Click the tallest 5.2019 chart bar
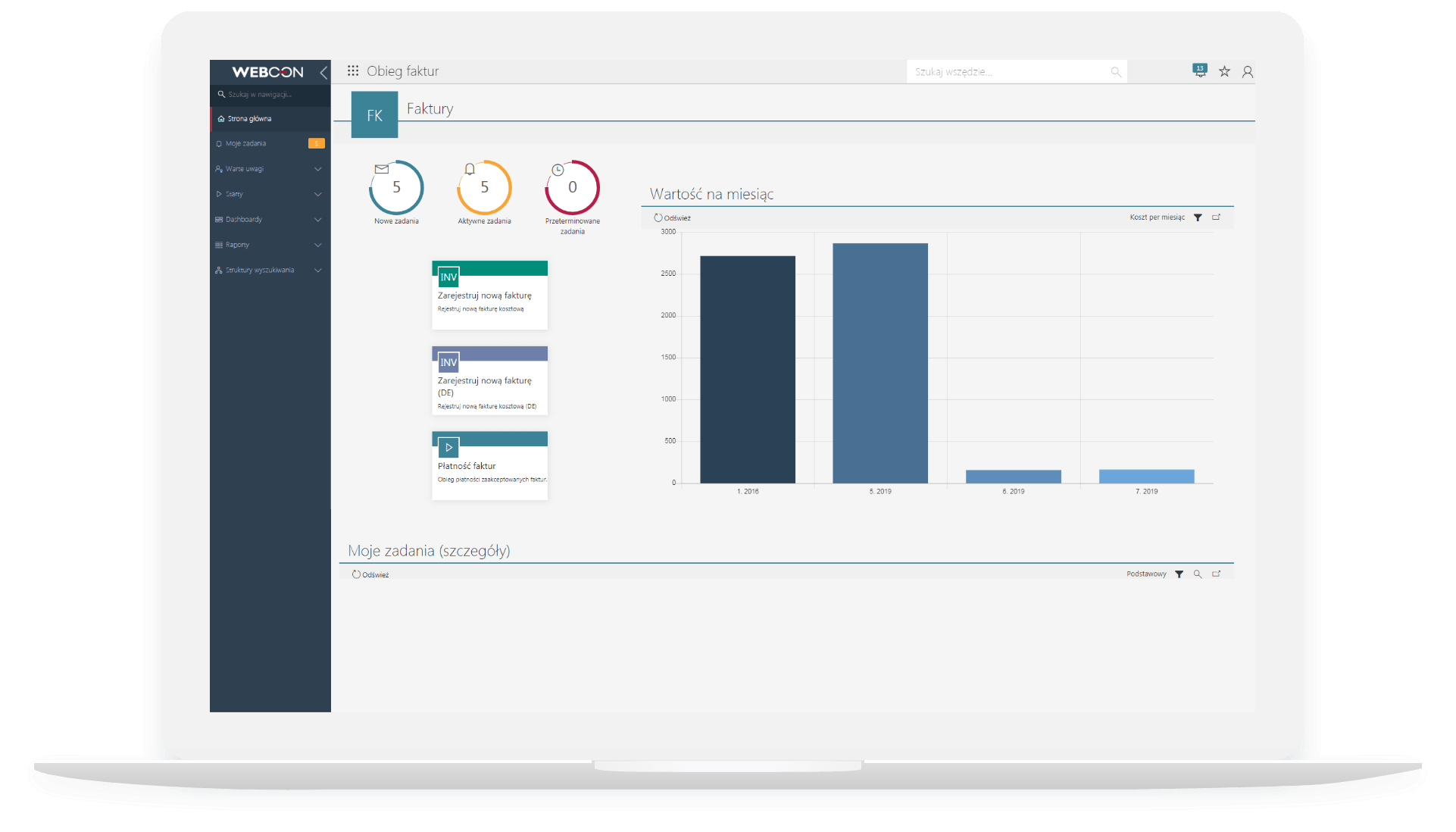This screenshot has width=1456, height=832. point(880,362)
